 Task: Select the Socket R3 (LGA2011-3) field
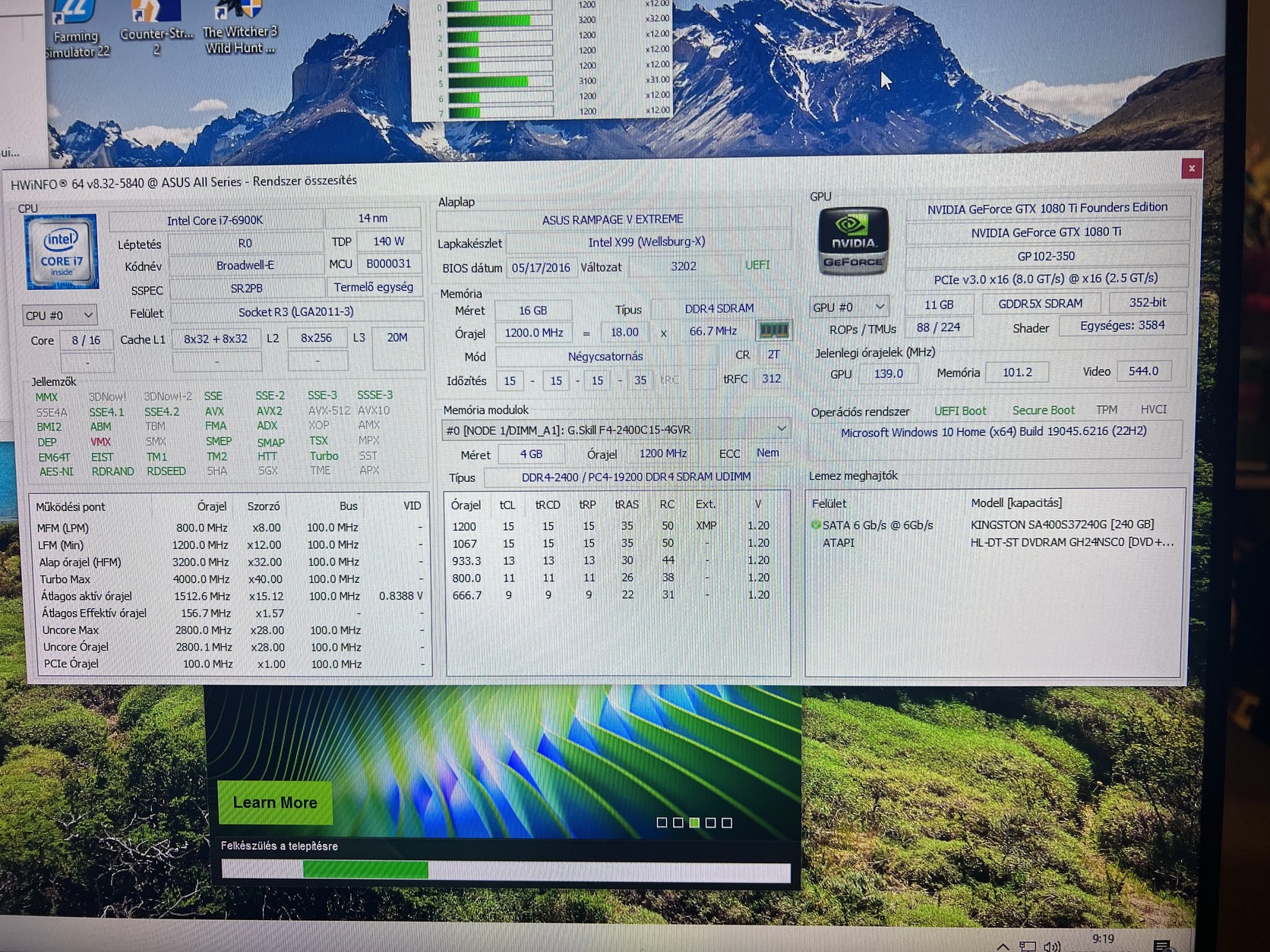pyautogui.click(x=296, y=312)
